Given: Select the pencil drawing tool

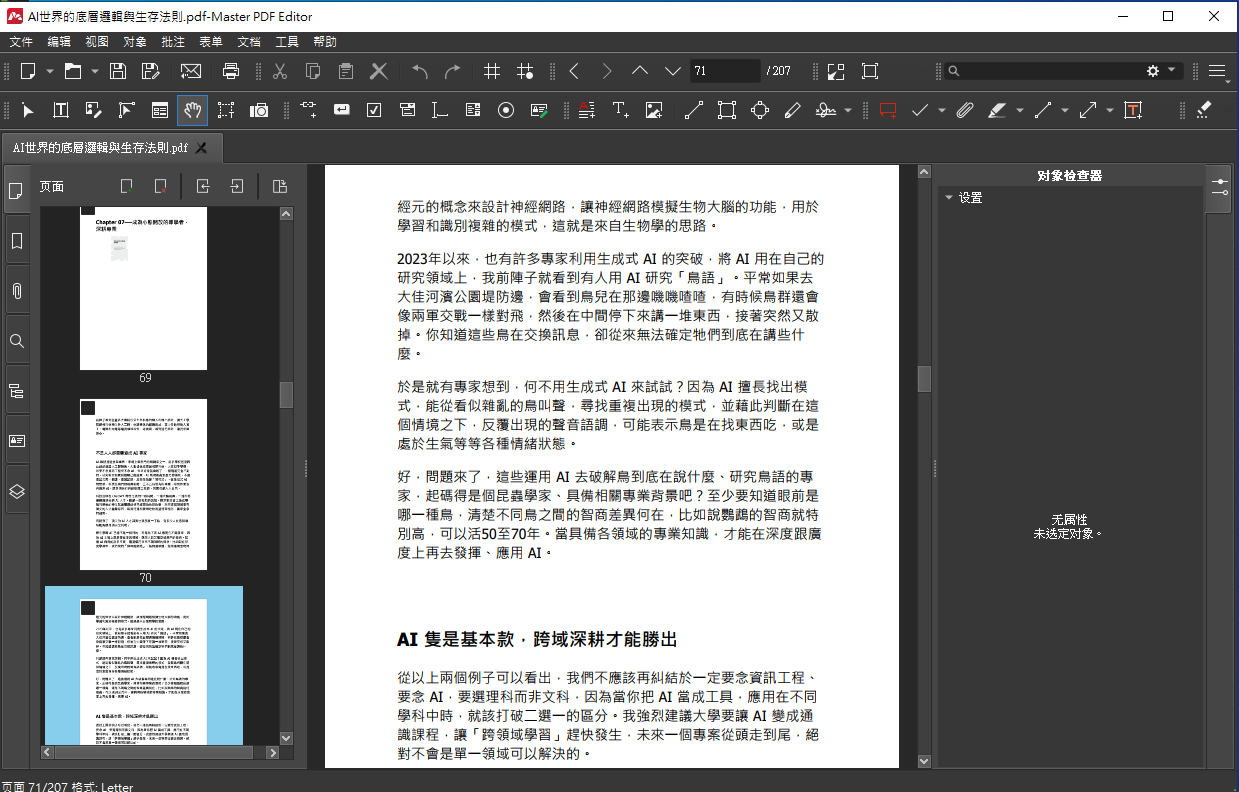Looking at the screenshot, I should 793,110.
